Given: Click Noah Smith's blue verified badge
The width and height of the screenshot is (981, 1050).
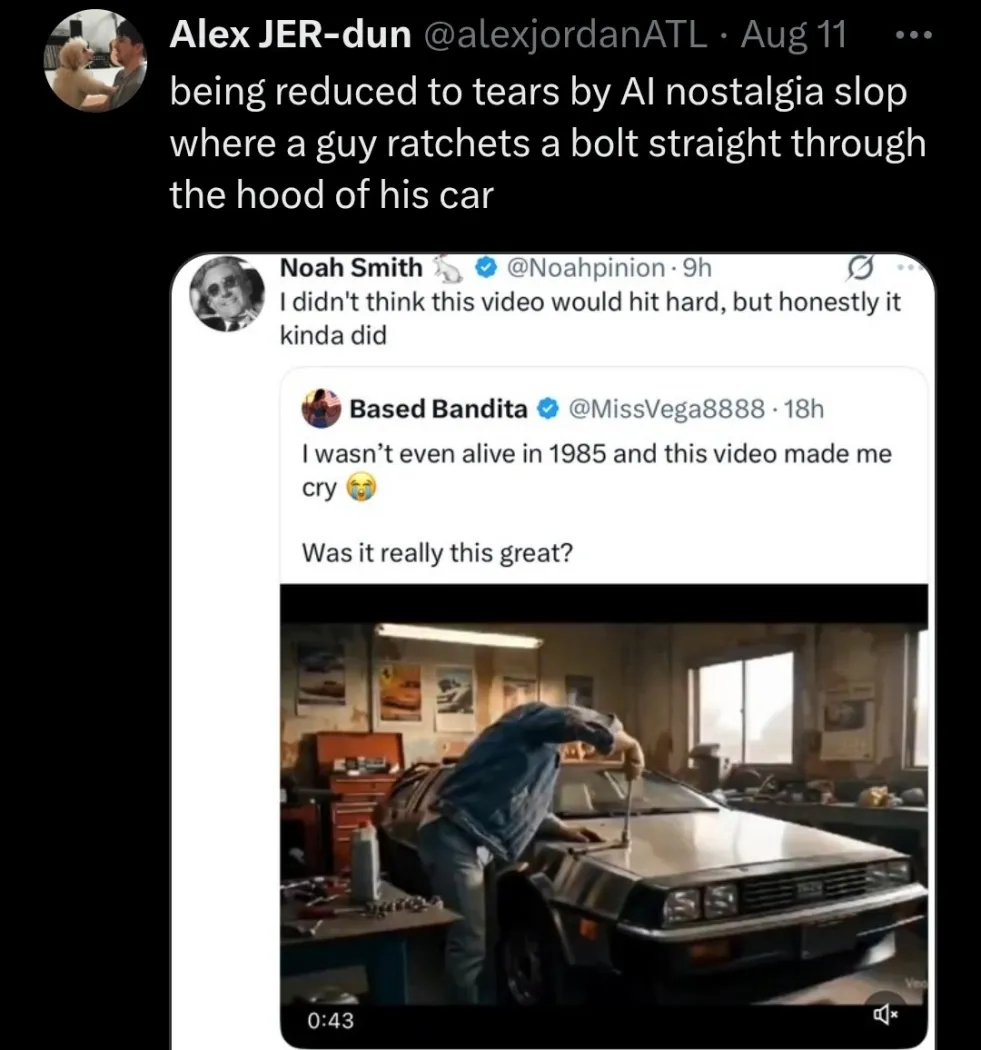Looking at the screenshot, I should pos(487,269).
